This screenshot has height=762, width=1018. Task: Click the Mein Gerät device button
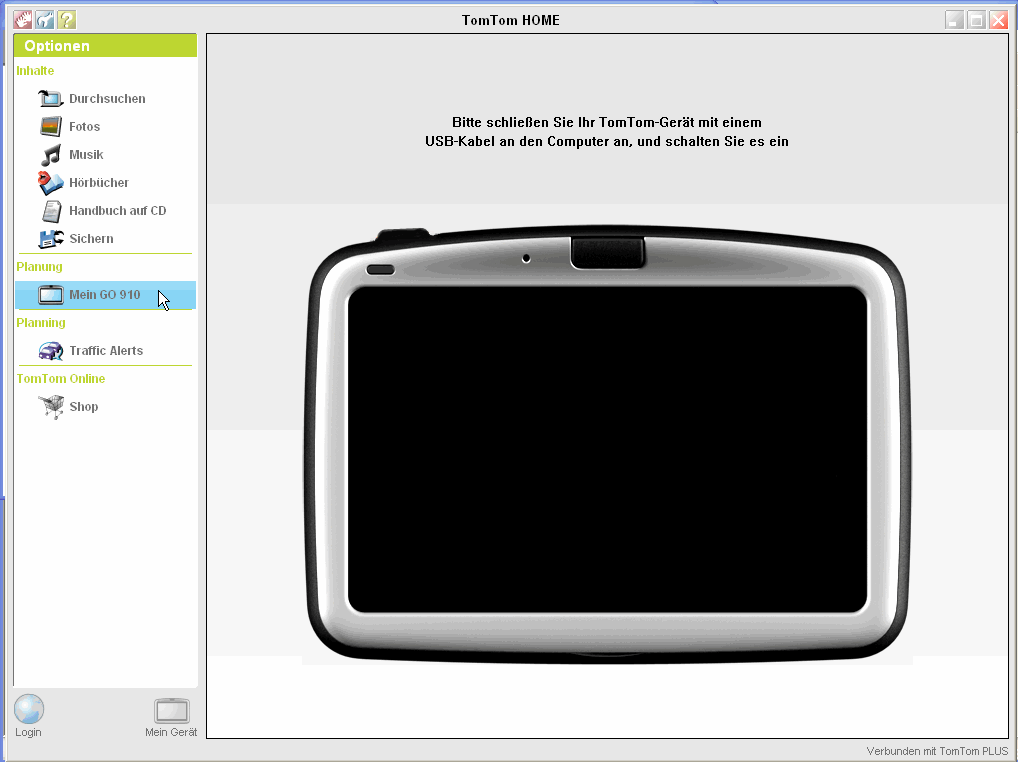pyautogui.click(x=171, y=716)
